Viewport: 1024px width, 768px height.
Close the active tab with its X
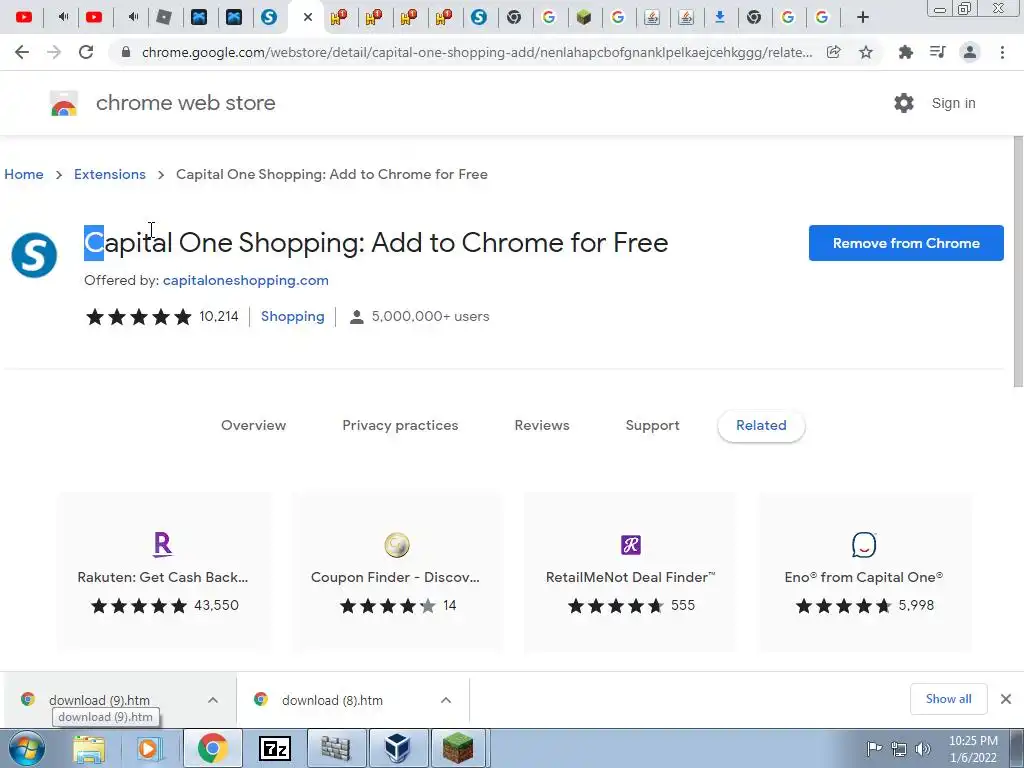point(308,17)
